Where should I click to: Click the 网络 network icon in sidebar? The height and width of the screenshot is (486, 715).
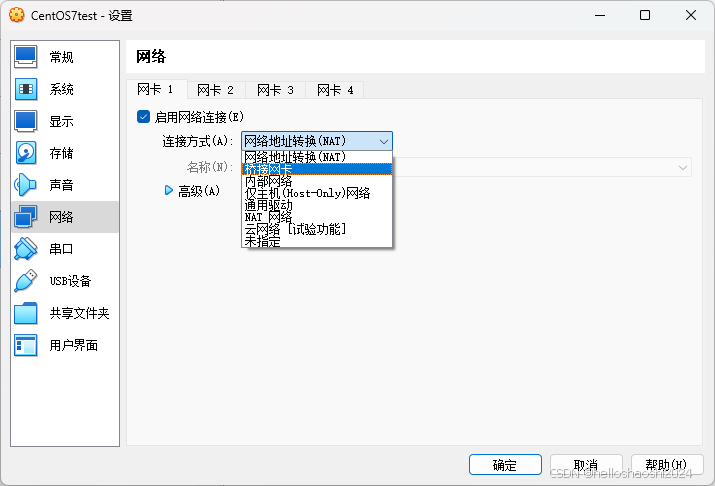point(26,217)
